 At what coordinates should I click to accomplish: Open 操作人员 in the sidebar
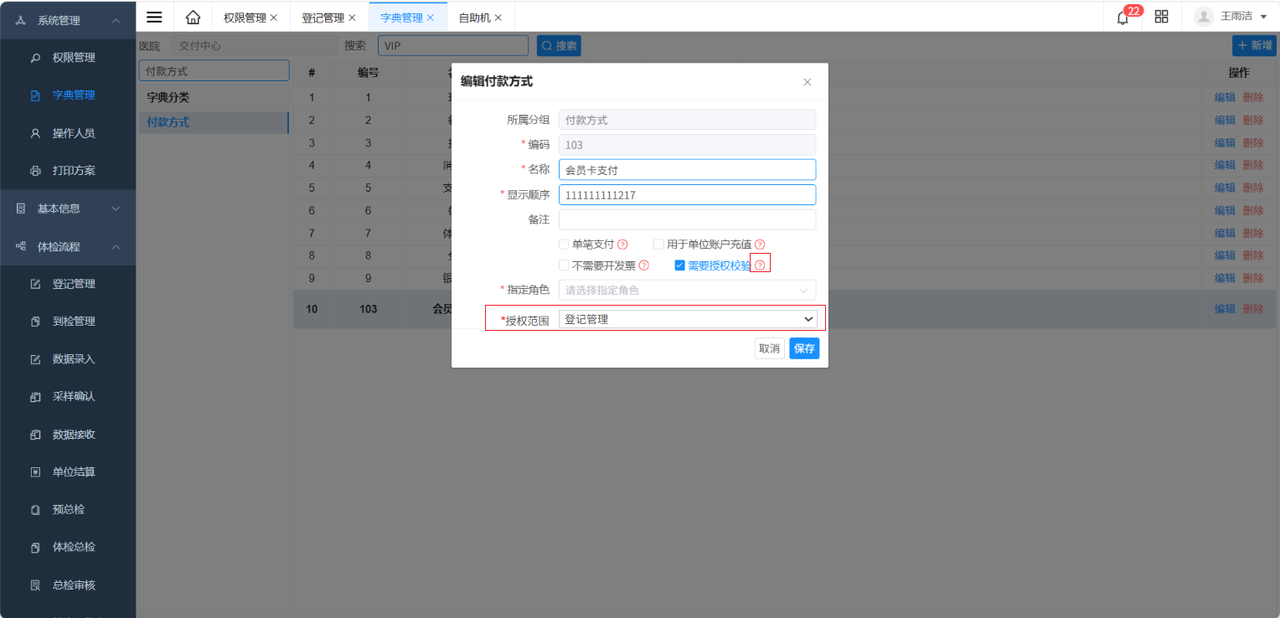pos(73,133)
